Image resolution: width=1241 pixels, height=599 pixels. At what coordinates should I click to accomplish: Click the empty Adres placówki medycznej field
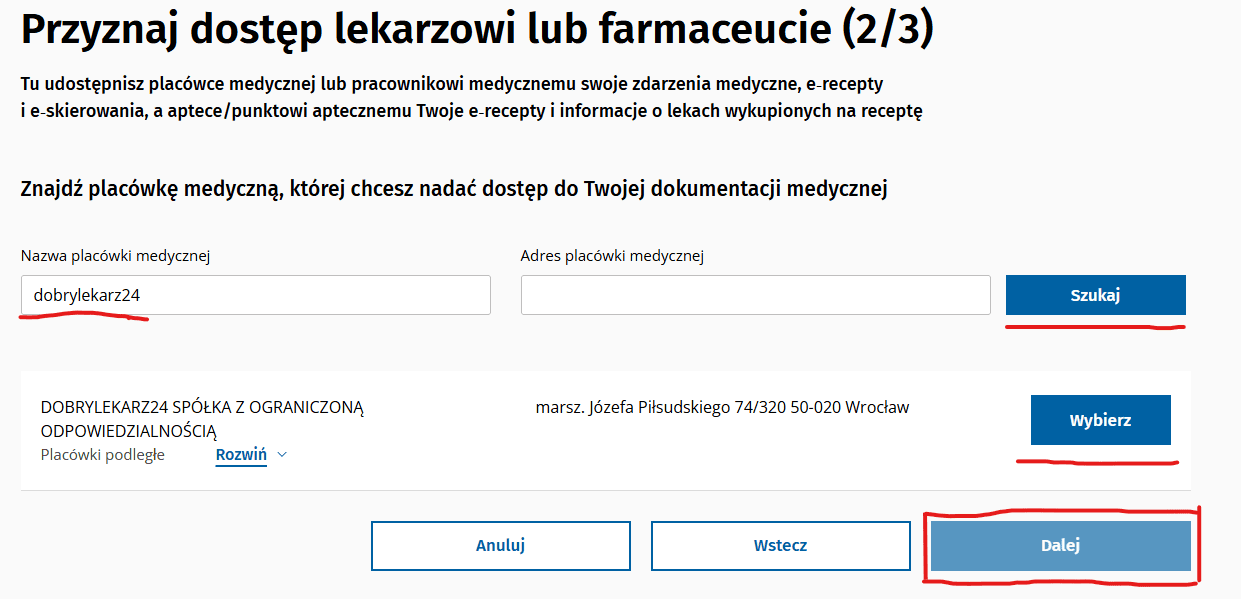click(x=755, y=295)
